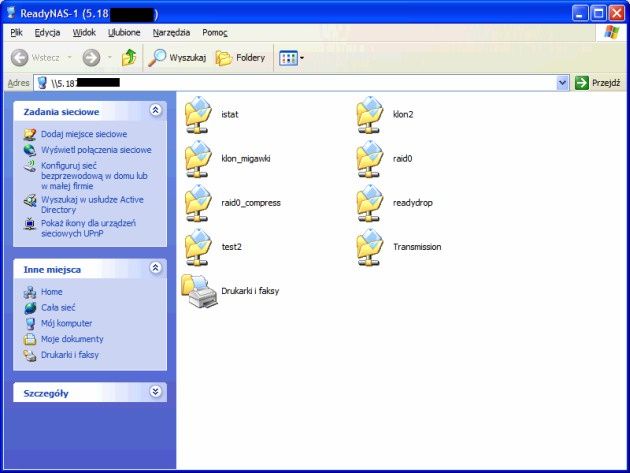The height and width of the screenshot is (473, 630).
Task: Select the klon_migawki name label
Action: tap(245, 159)
